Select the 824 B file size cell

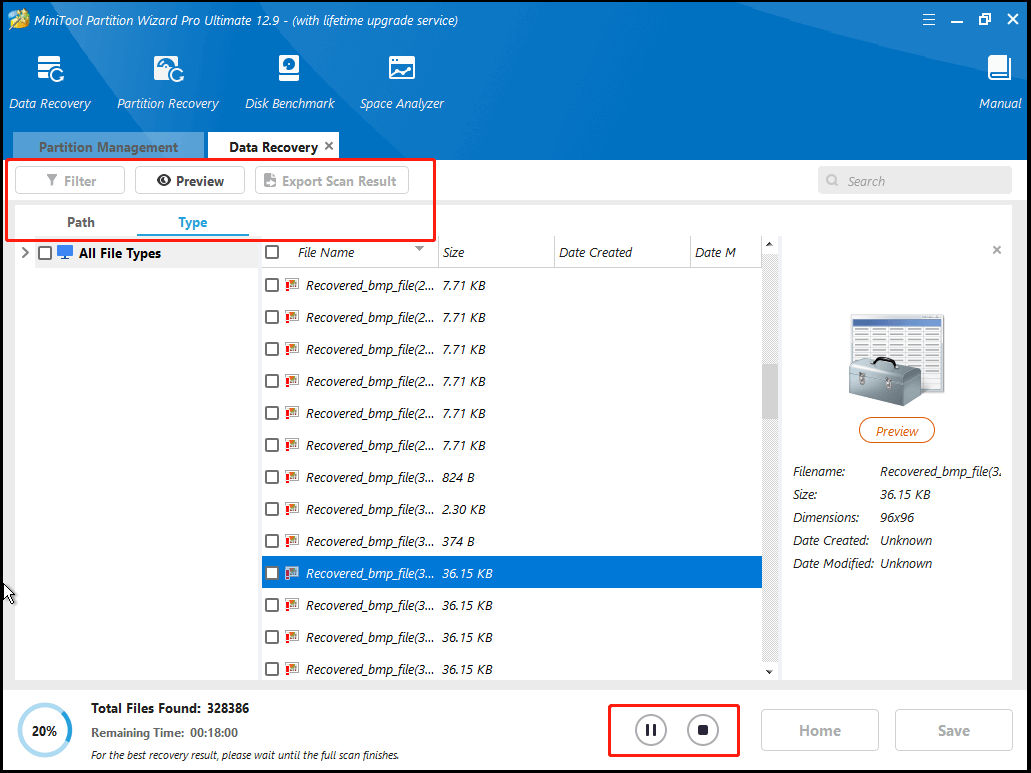click(458, 477)
